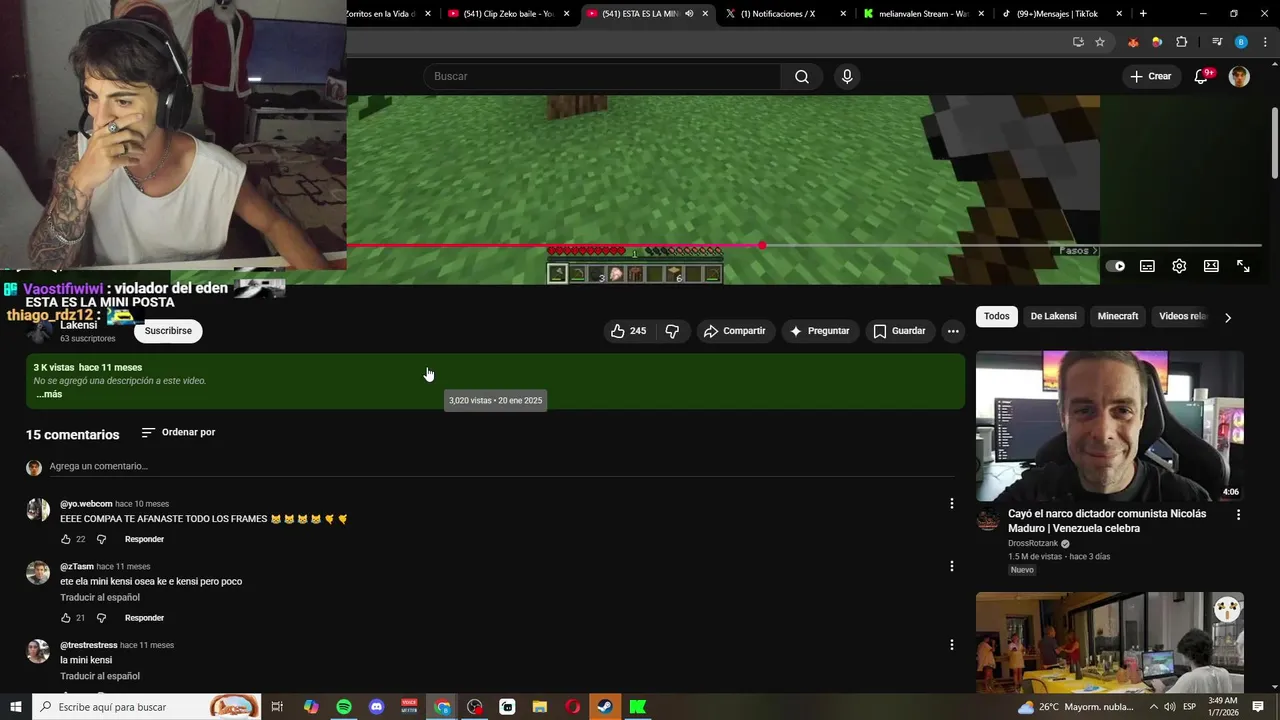Open options for the Nicolás Maduro video
Screen dimensions: 1280x720
click(1238, 515)
